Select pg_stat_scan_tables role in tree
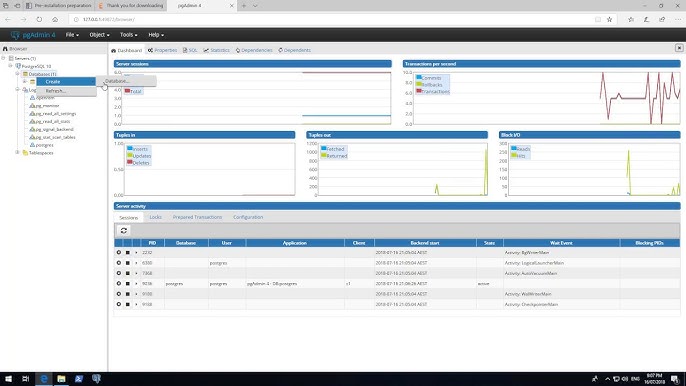Image resolution: width=686 pixels, height=386 pixels. [x=55, y=137]
